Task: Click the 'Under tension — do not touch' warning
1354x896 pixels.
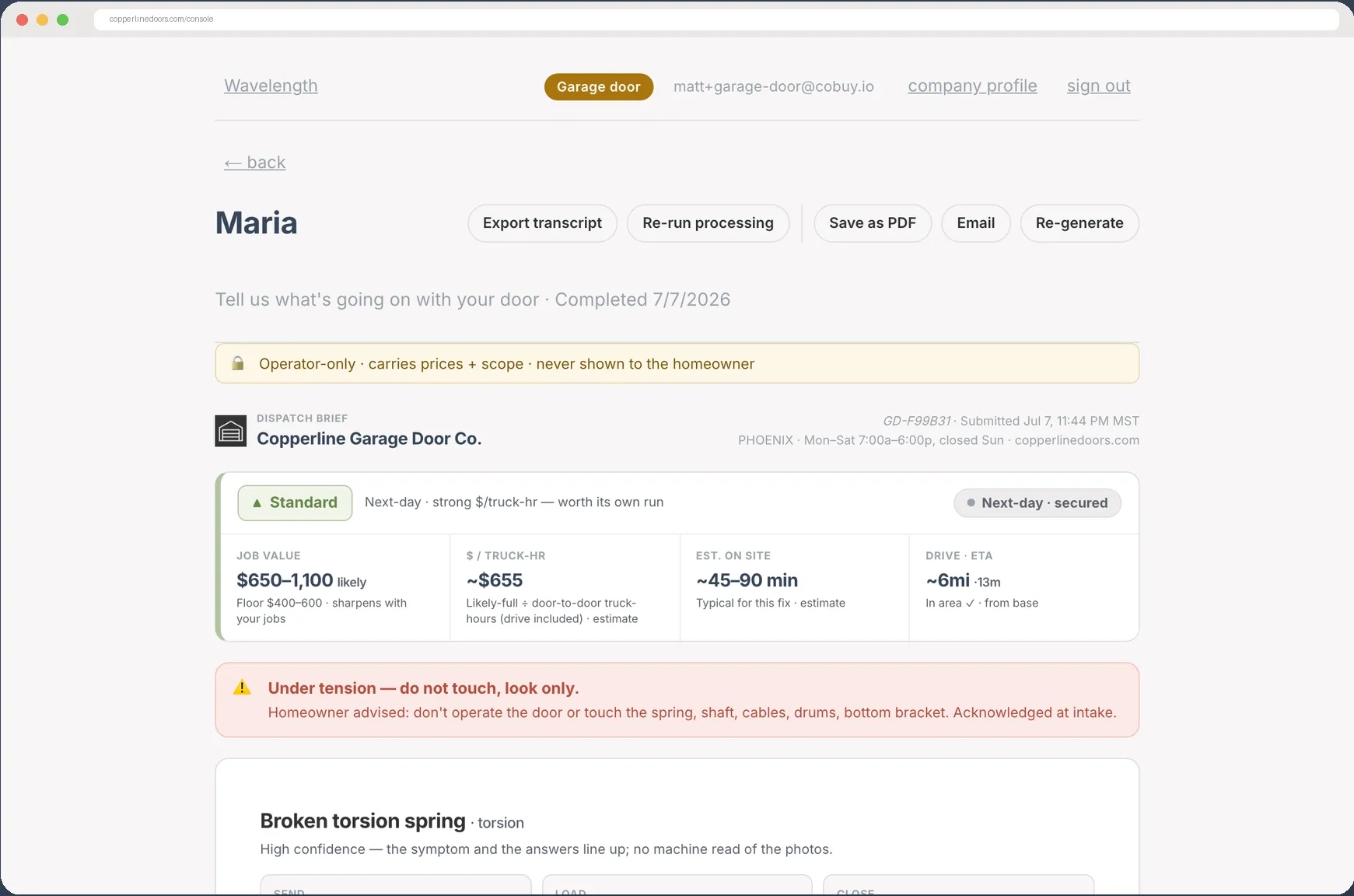Action: 423,688
